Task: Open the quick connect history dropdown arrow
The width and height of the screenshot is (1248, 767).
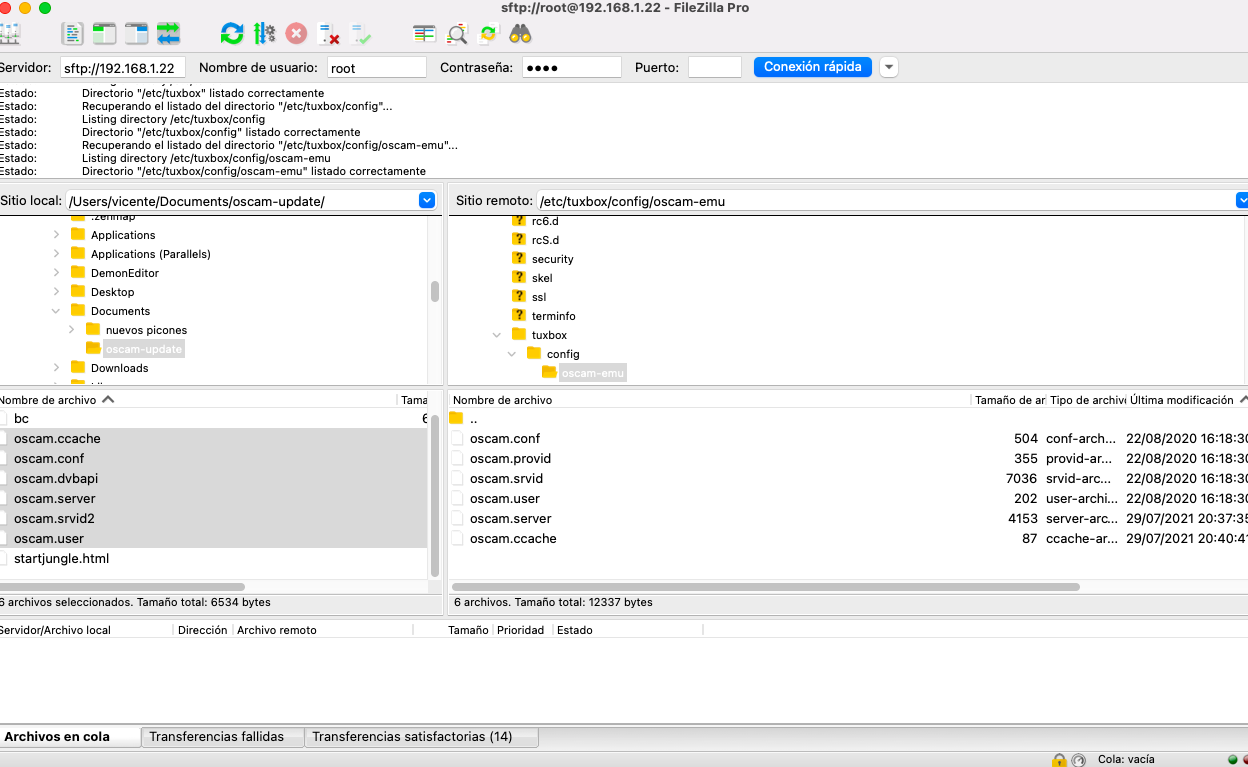Action: pyautogui.click(x=888, y=67)
